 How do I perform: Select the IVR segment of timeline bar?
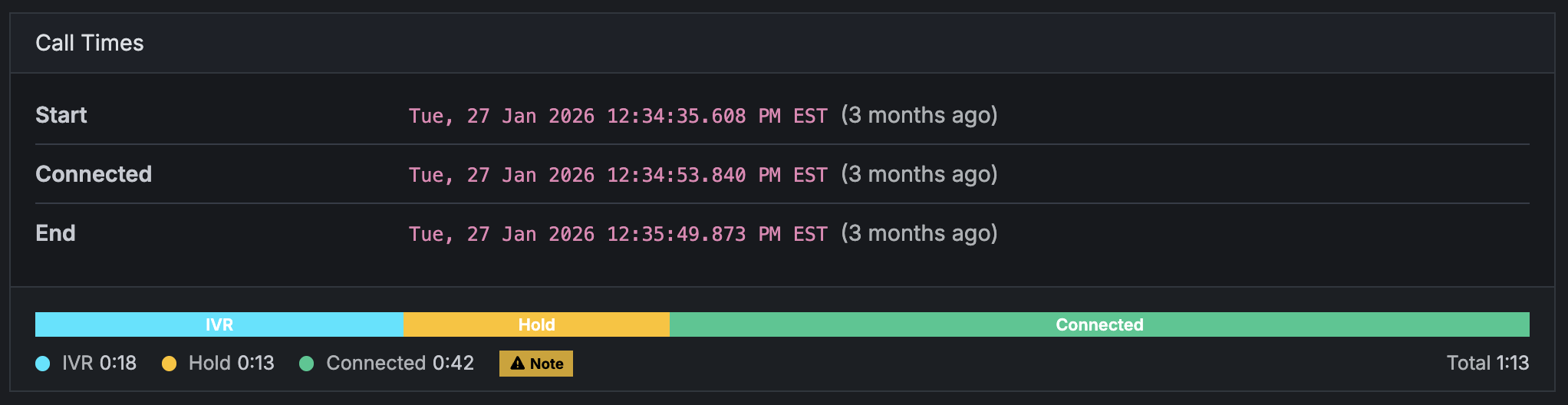(x=219, y=324)
